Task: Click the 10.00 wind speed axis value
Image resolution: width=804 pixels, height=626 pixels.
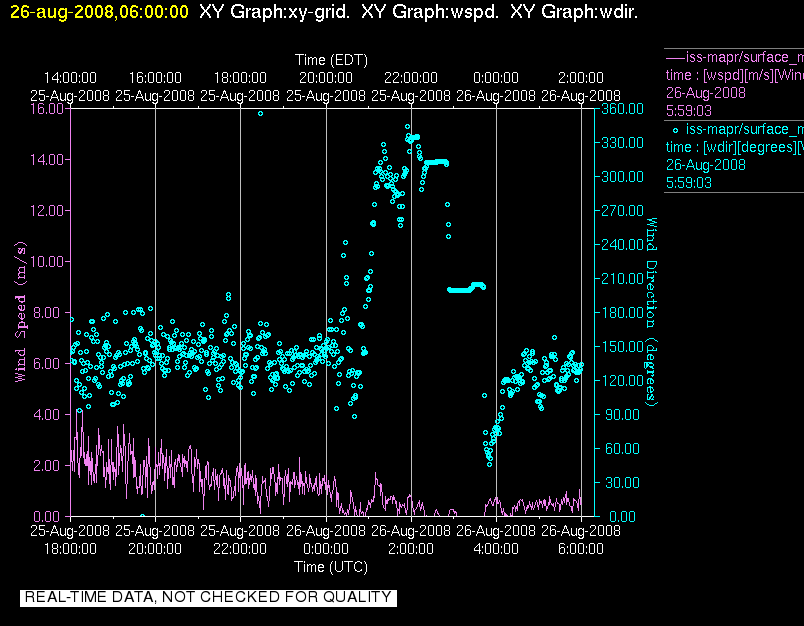Action: pyautogui.click(x=47, y=261)
